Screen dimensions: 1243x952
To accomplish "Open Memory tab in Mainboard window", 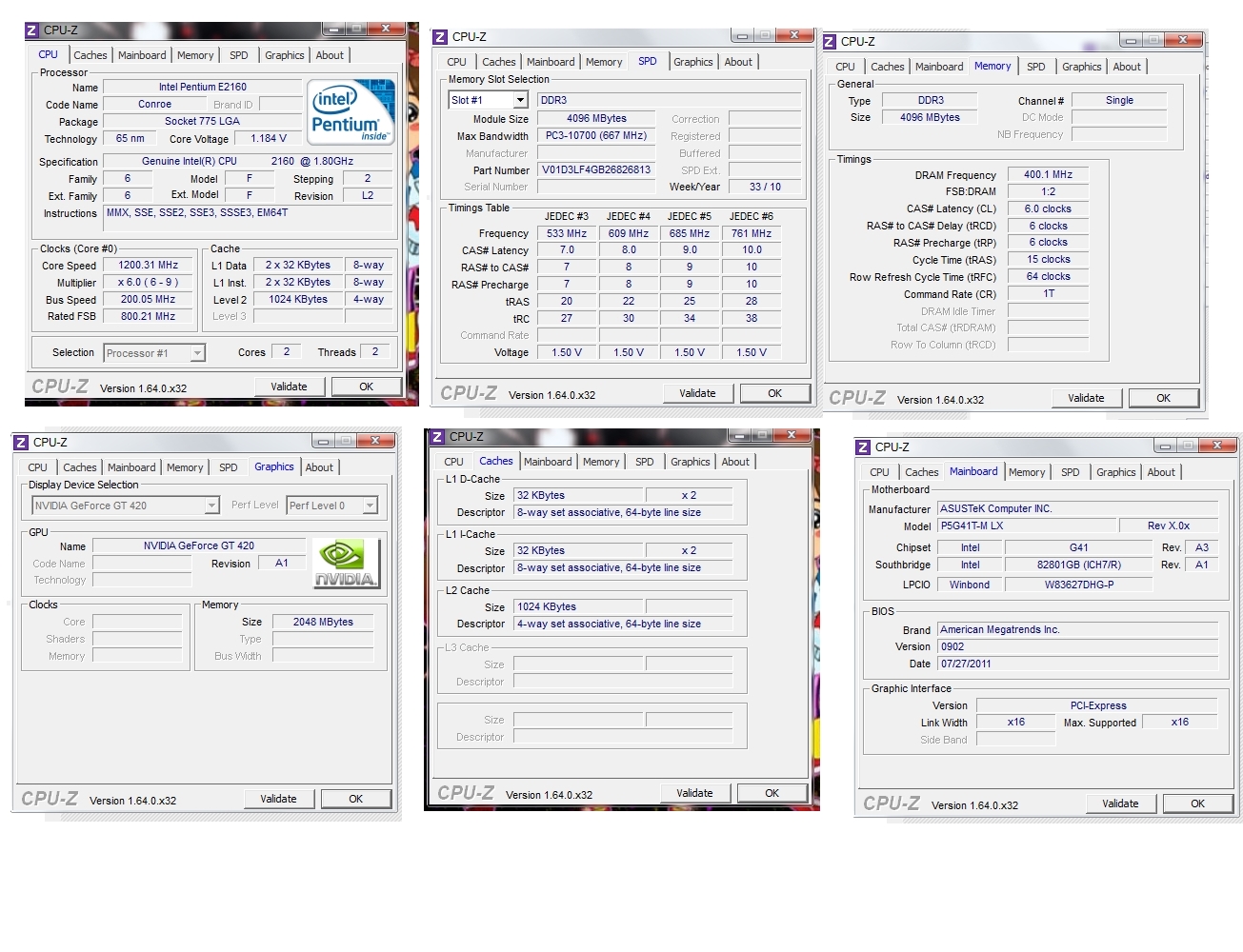I will point(1027,472).
